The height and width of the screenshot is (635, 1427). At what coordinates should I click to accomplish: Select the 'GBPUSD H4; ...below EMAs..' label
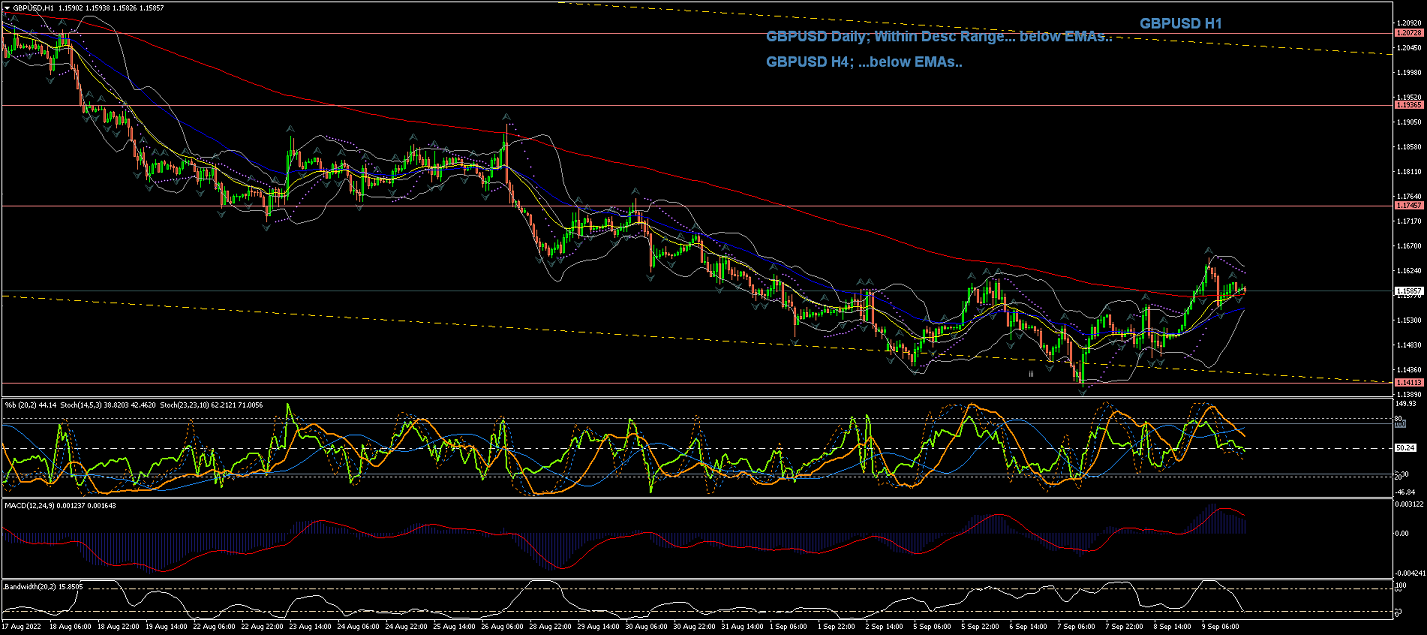pos(864,62)
